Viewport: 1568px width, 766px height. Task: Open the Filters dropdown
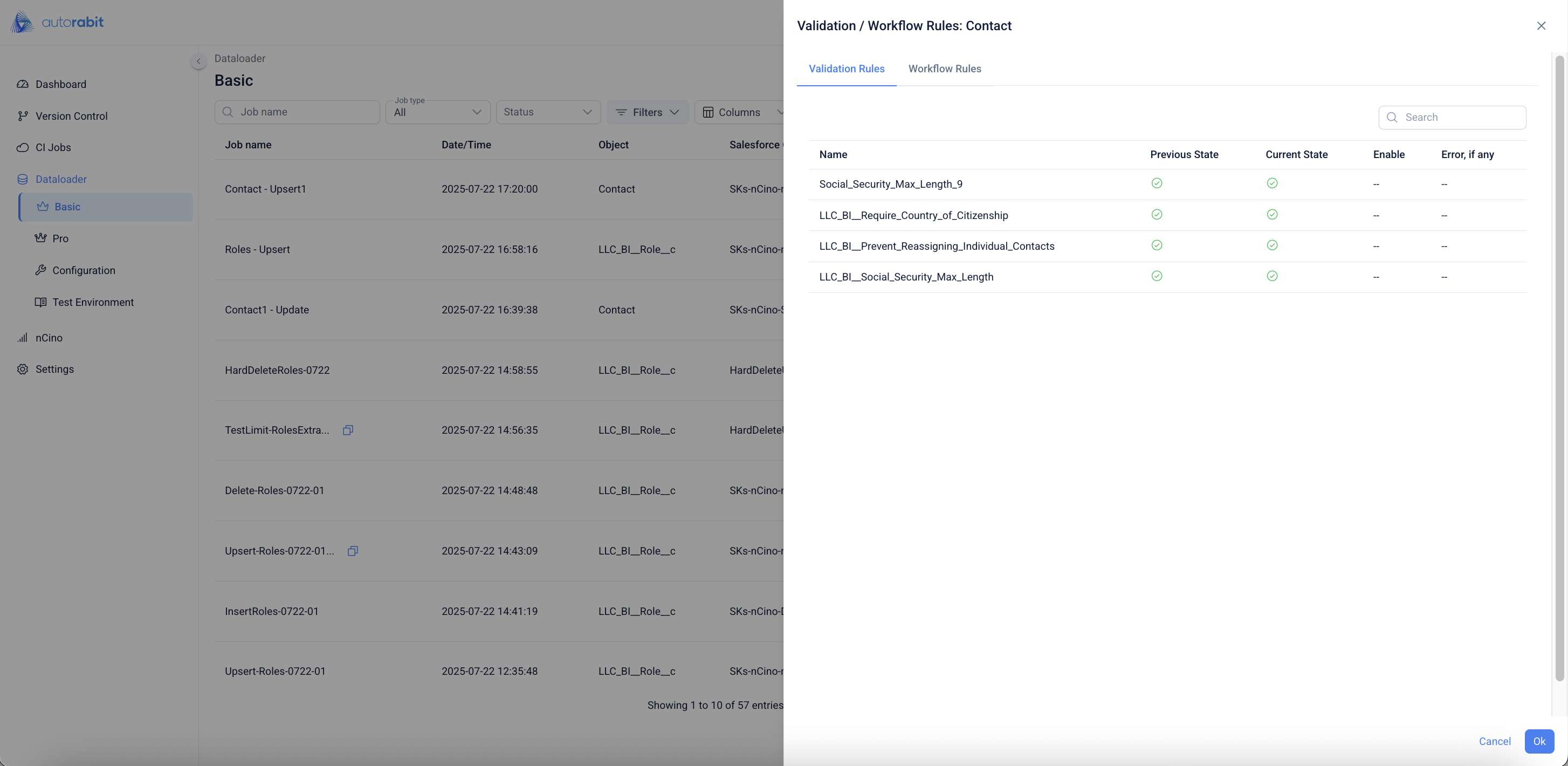point(647,112)
